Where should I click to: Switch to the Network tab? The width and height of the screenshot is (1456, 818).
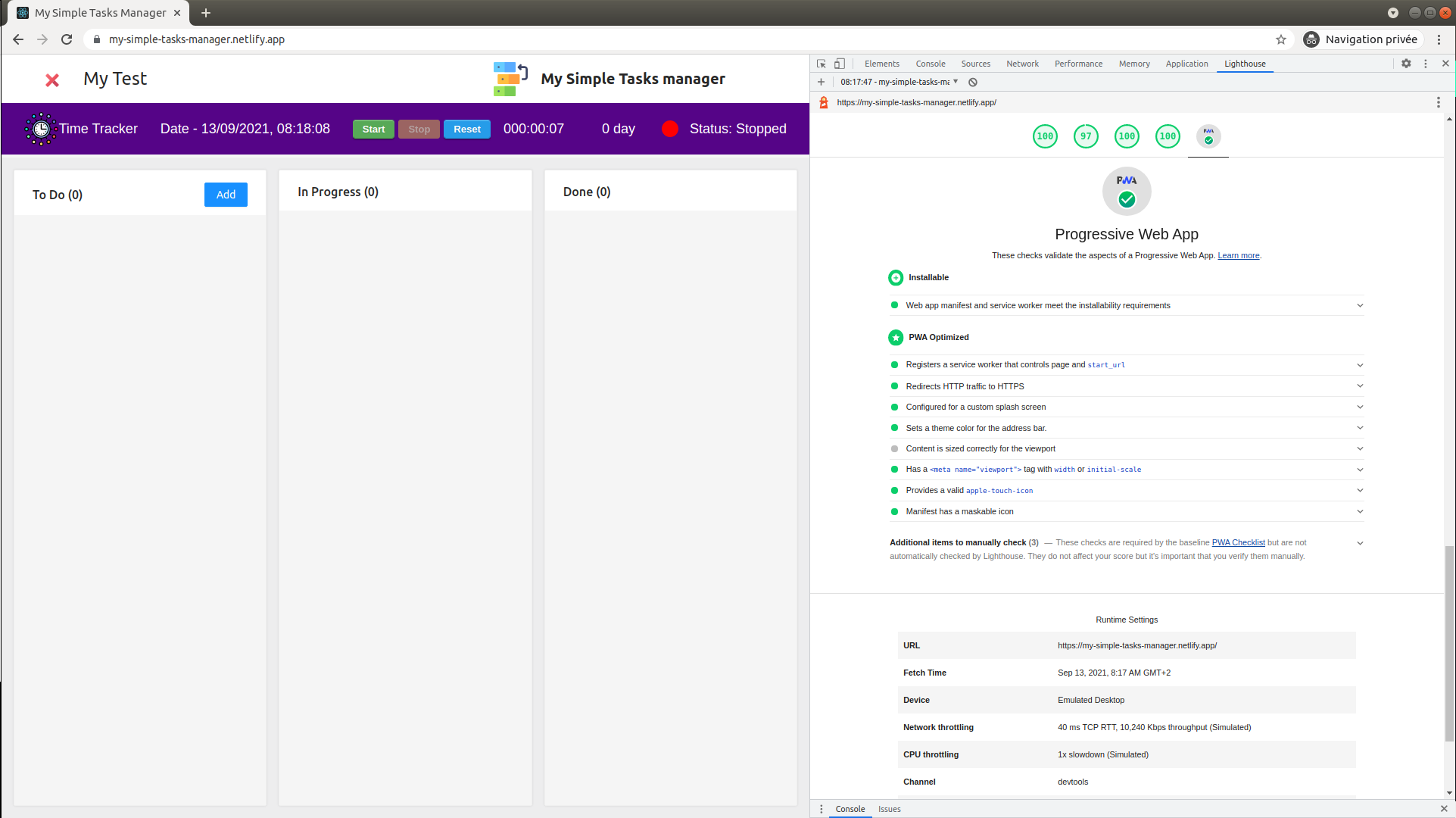[1022, 64]
